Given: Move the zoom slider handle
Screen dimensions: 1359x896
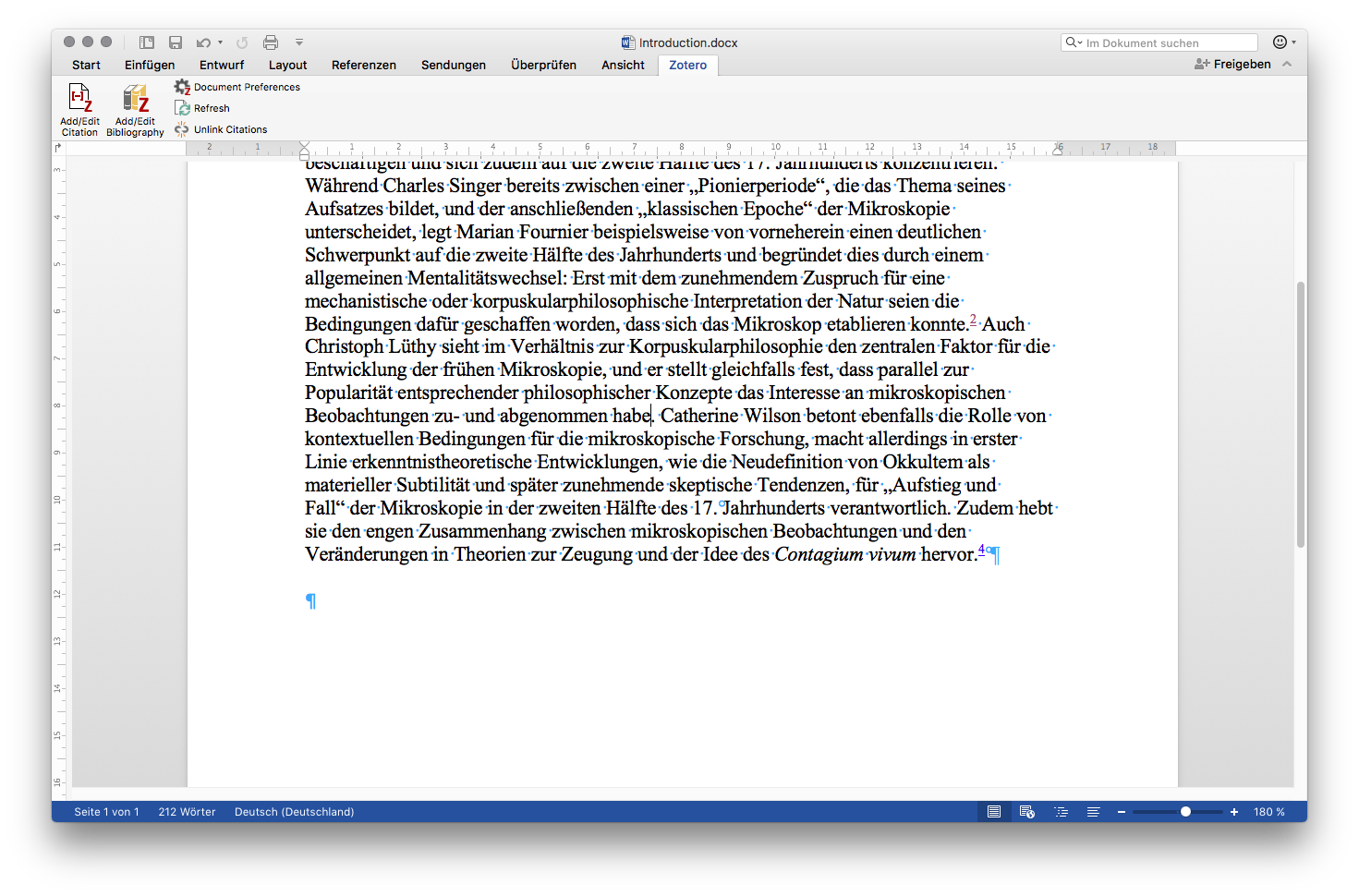Looking at the screenshot, I should [x=1185, y=812].
